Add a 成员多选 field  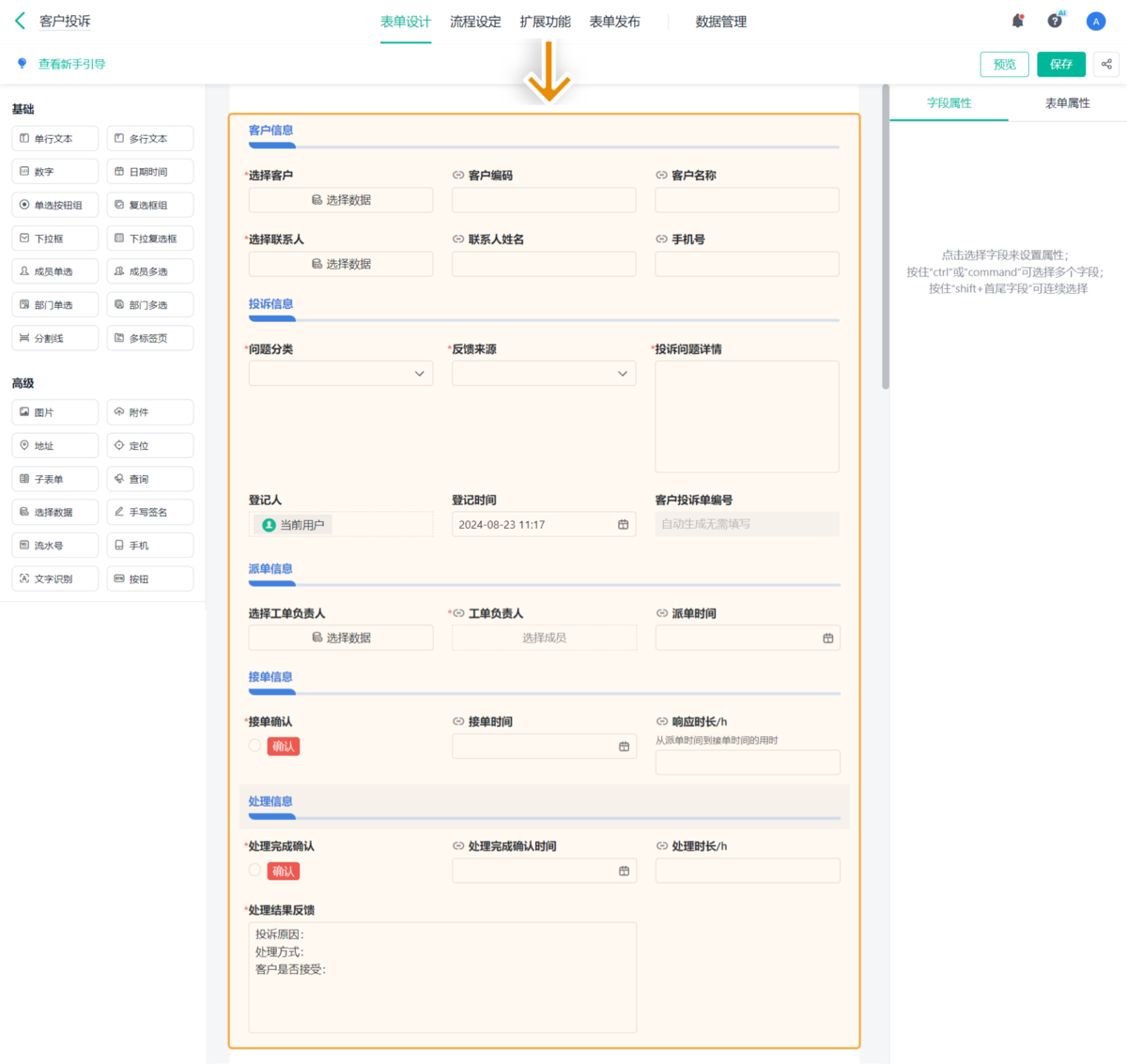(150, 271)
